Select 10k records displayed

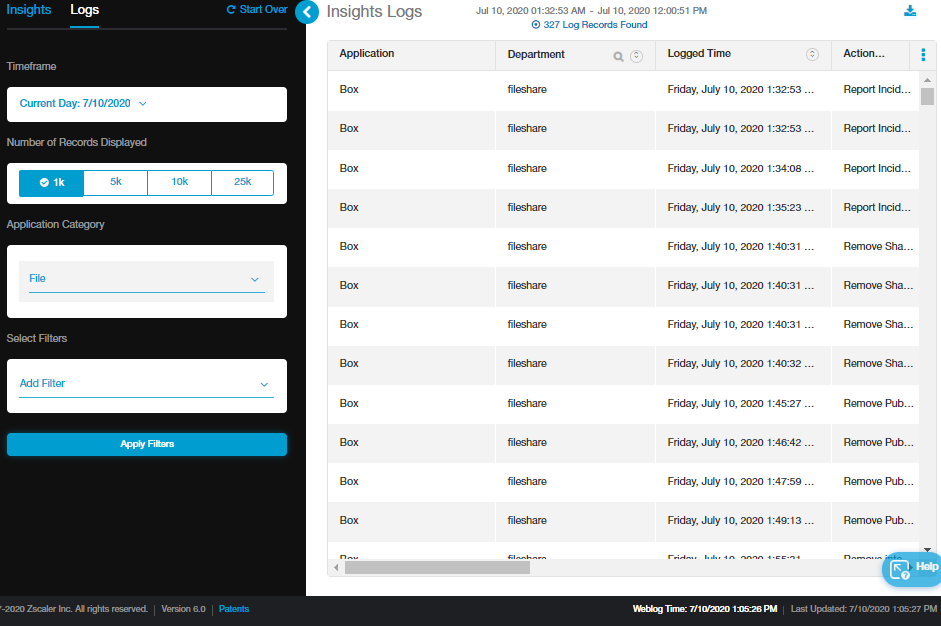179,183
